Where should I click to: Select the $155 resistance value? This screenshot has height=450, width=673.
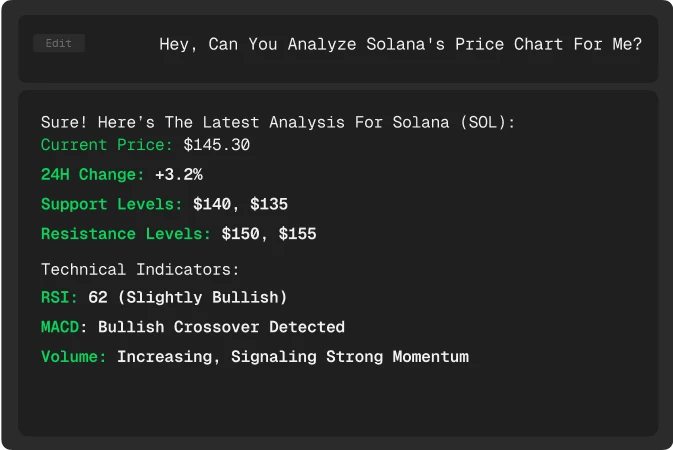297,234
